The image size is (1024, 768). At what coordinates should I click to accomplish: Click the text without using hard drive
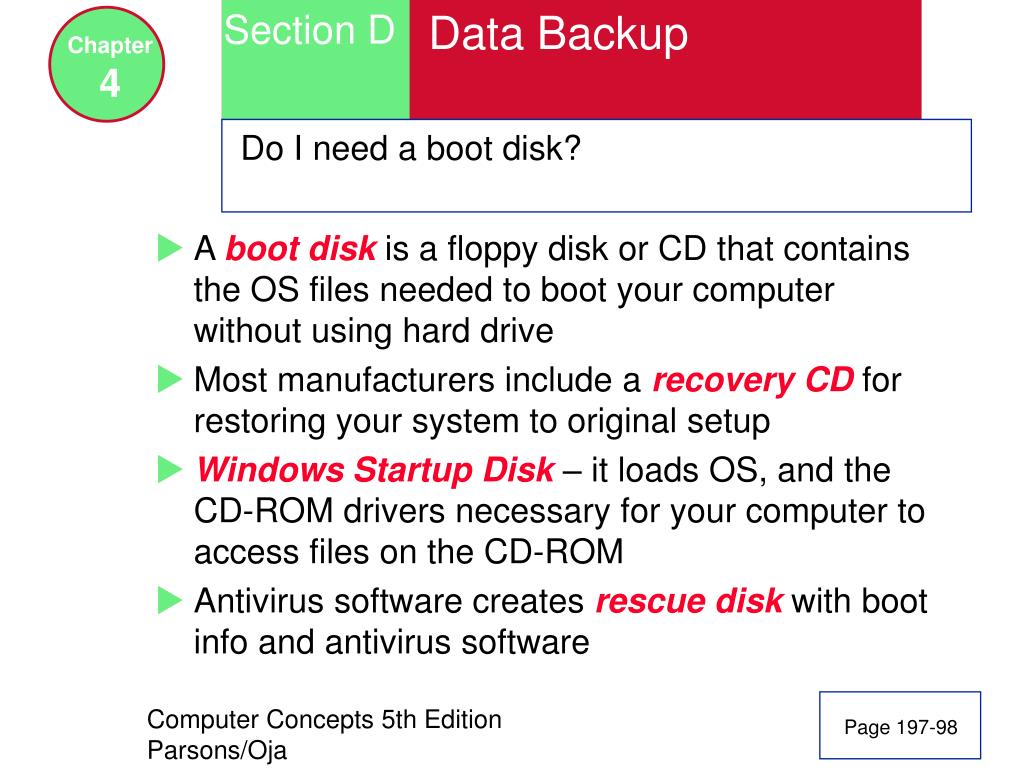pos(374,331)
